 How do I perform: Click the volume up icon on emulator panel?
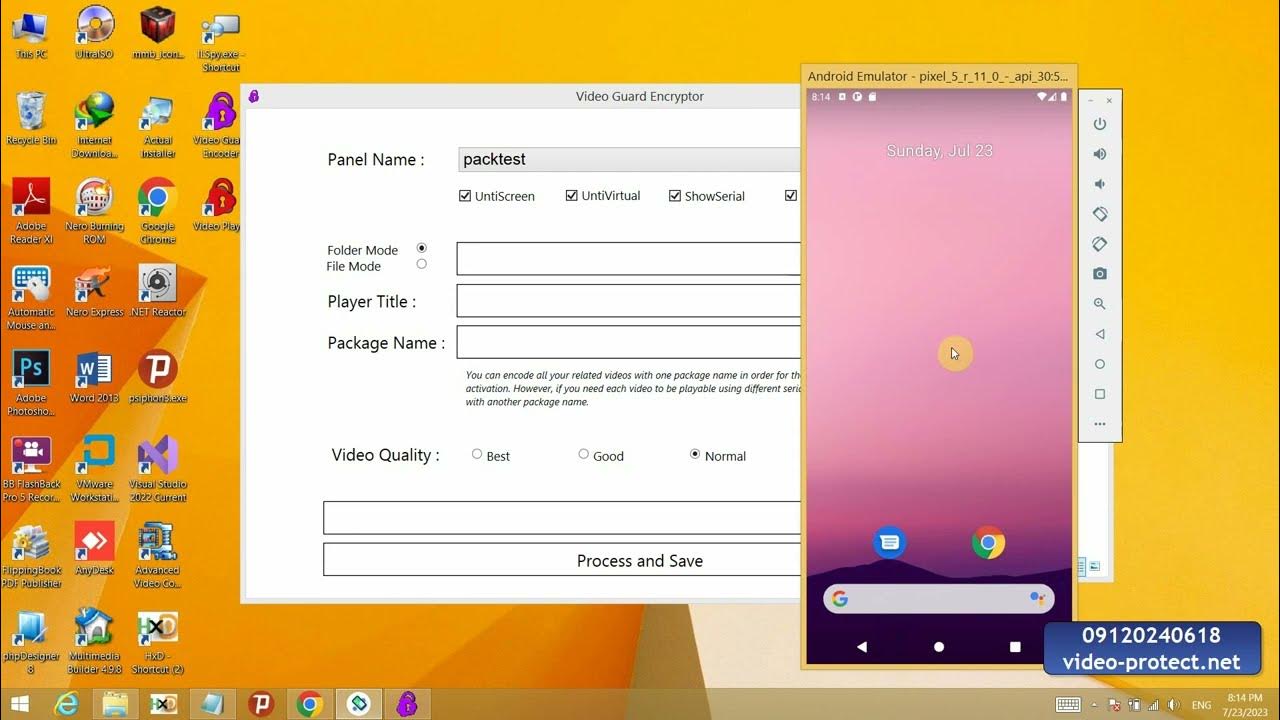[x=1099, y=154]
